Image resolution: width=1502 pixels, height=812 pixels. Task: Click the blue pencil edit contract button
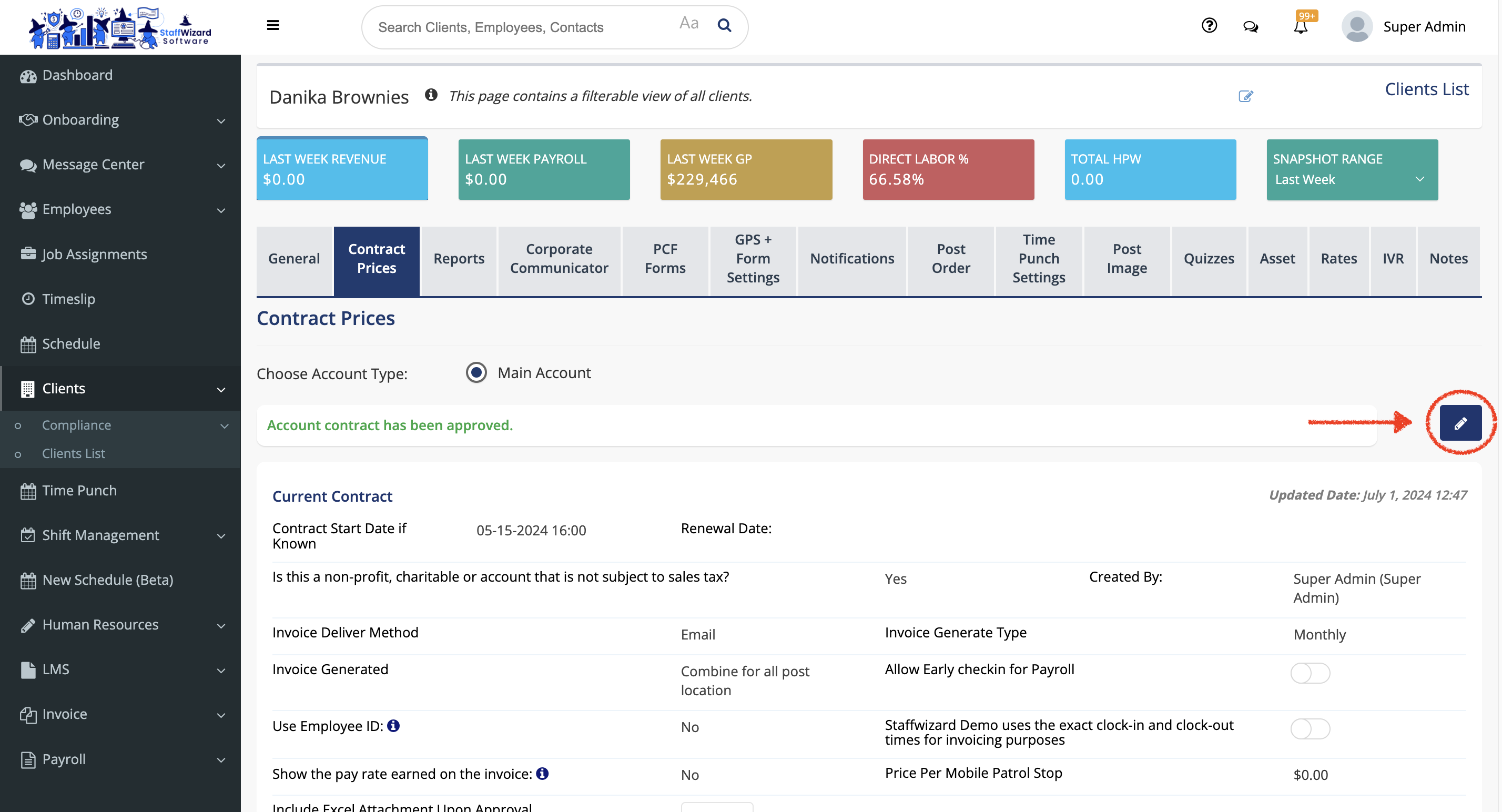1459,423
